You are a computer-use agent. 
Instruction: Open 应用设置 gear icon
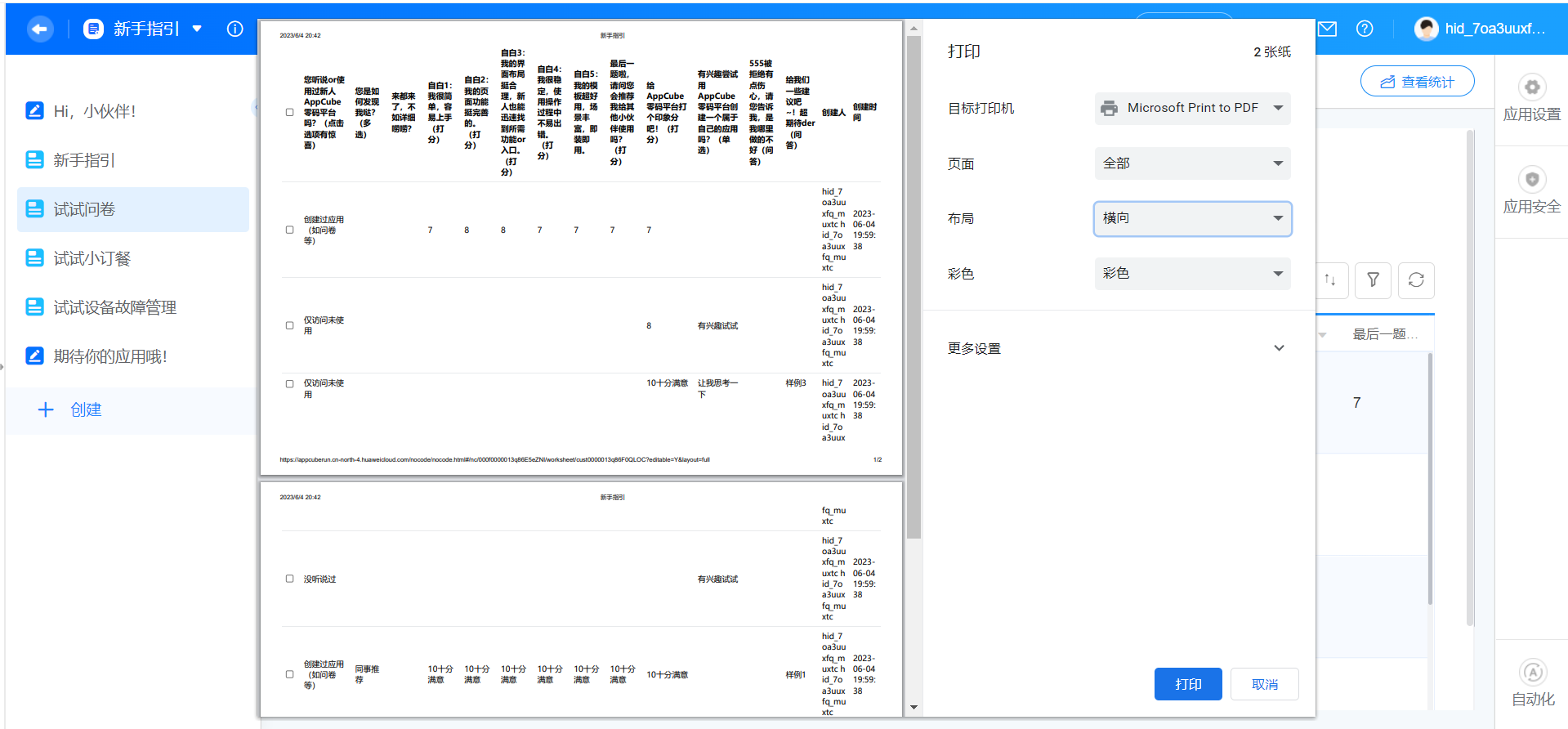pos(1532,87)
